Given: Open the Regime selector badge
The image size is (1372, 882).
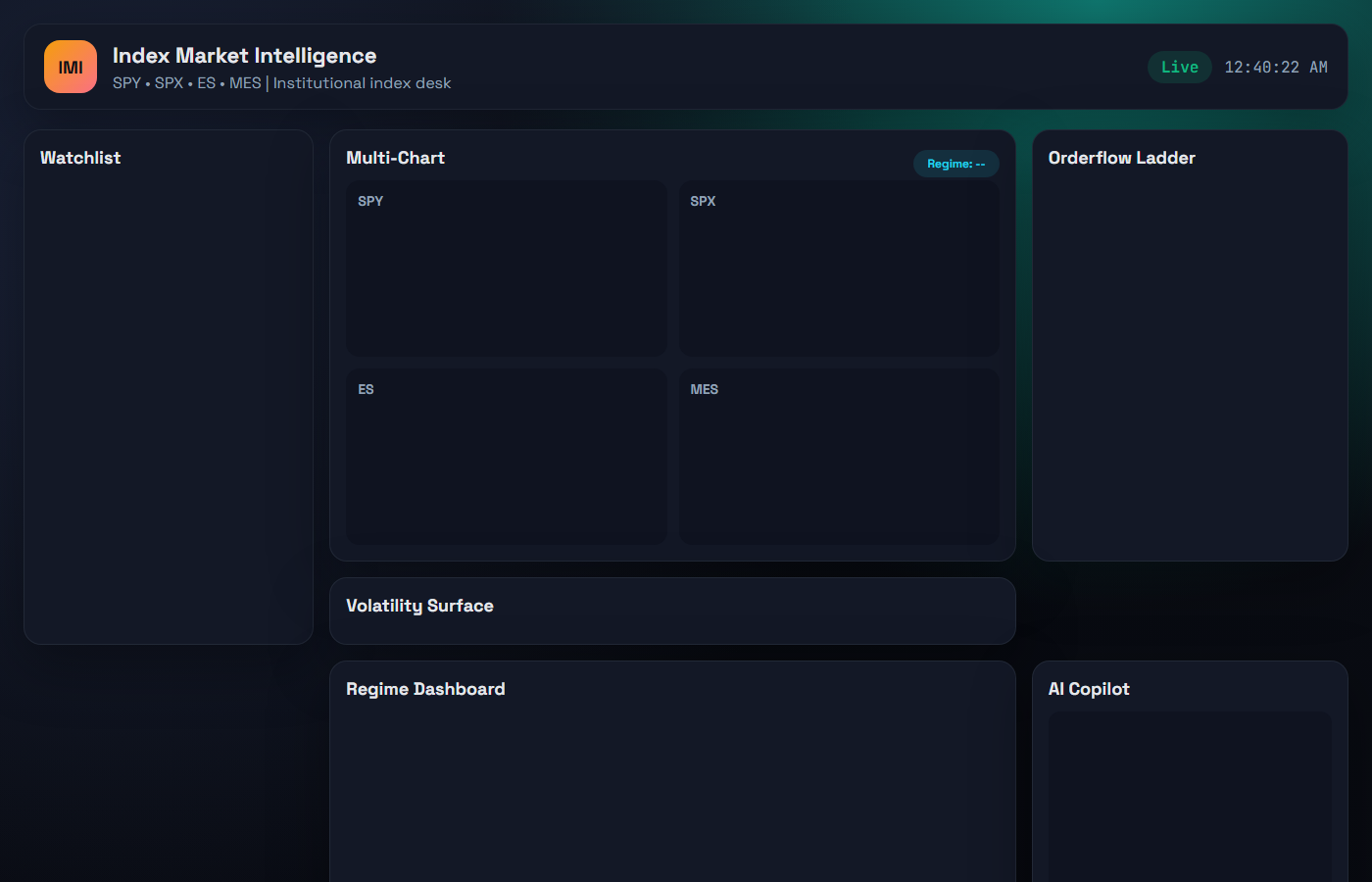Looking at the screenshot, I should pyautogui.click(x=955, y=164).
